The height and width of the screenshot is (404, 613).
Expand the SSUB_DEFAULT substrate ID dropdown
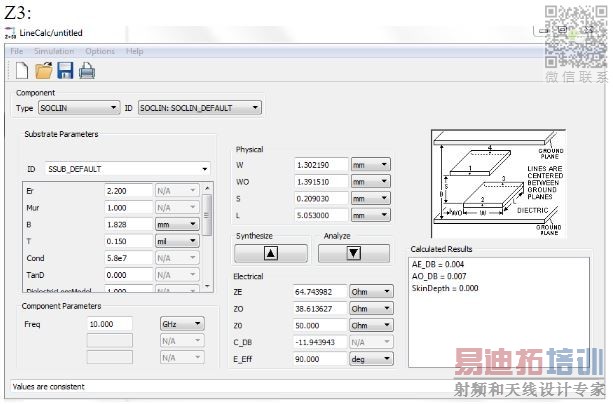click(128, 169)
